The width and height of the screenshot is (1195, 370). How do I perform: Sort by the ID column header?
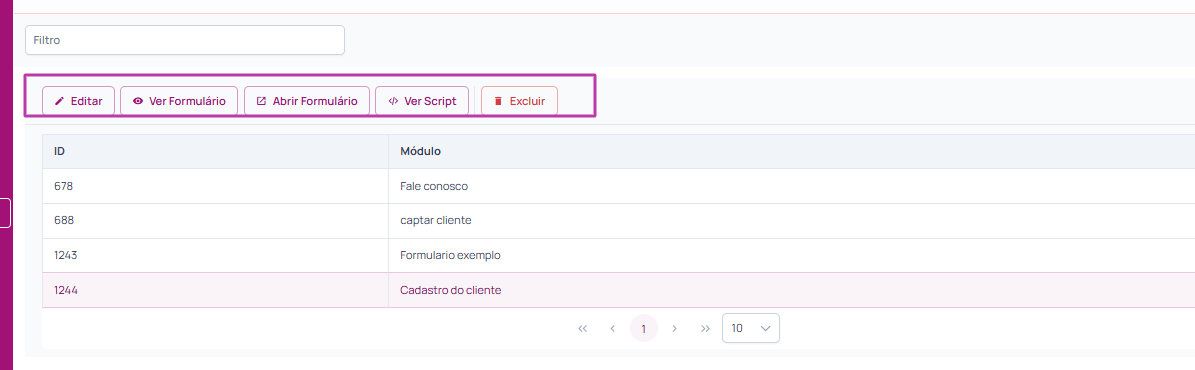pos(216,152)
